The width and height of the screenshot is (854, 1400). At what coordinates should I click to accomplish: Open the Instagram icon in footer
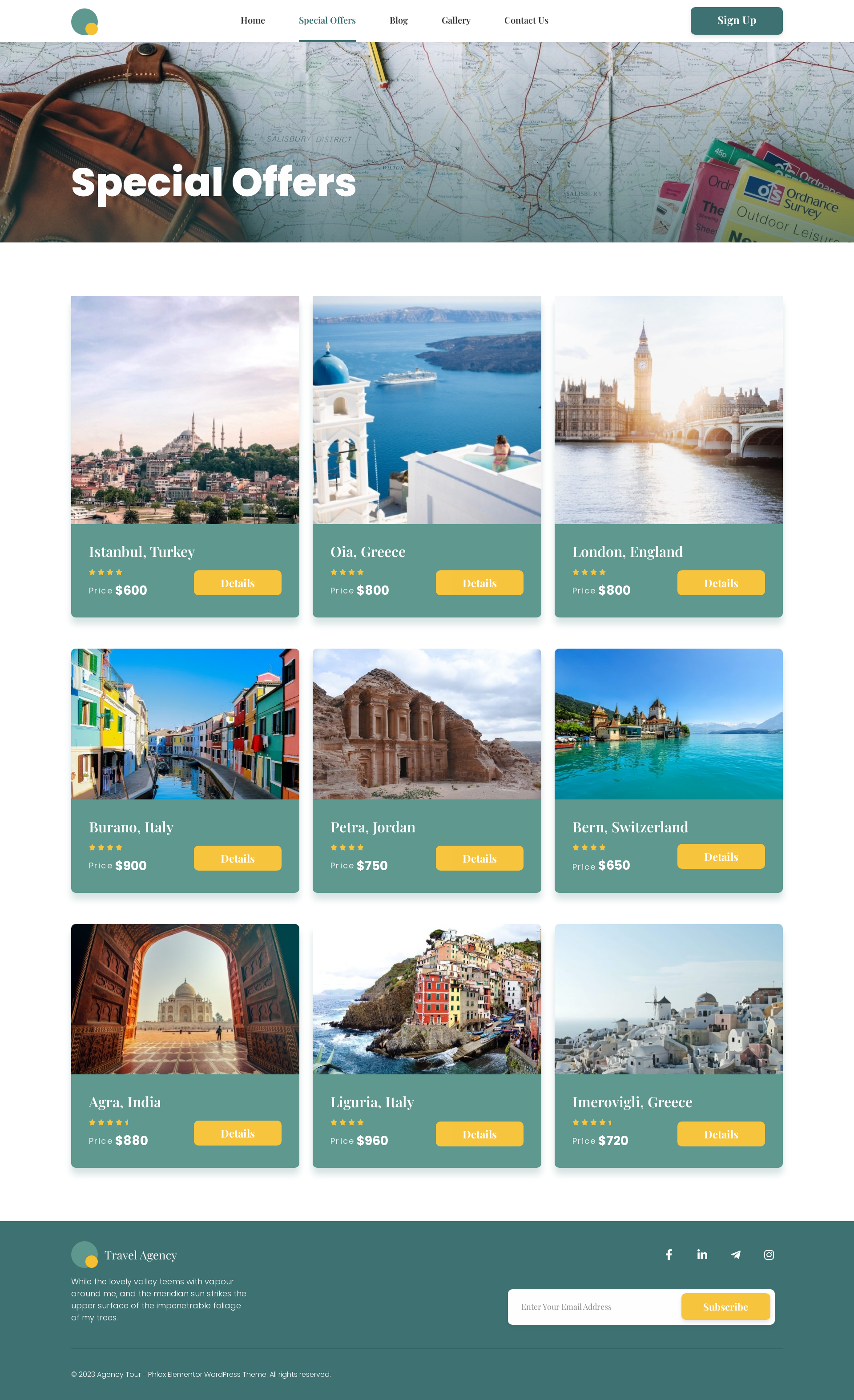click(x=769, y=1255)
